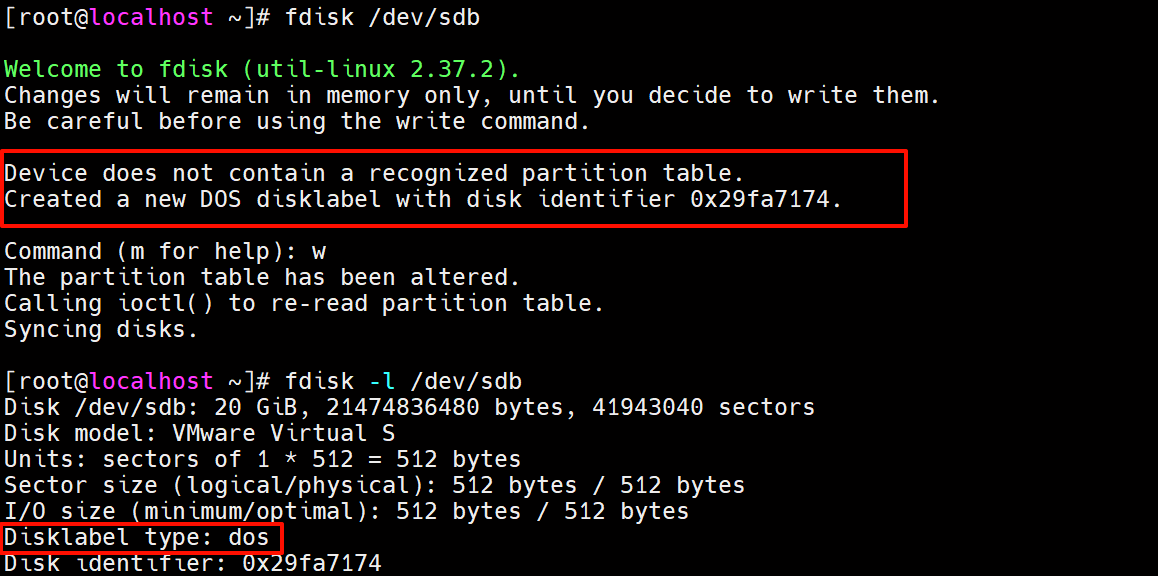Click the 'Device does not contain' message line
The height and width of the screenshot is (576, 1158).
[x=375, y=174]
